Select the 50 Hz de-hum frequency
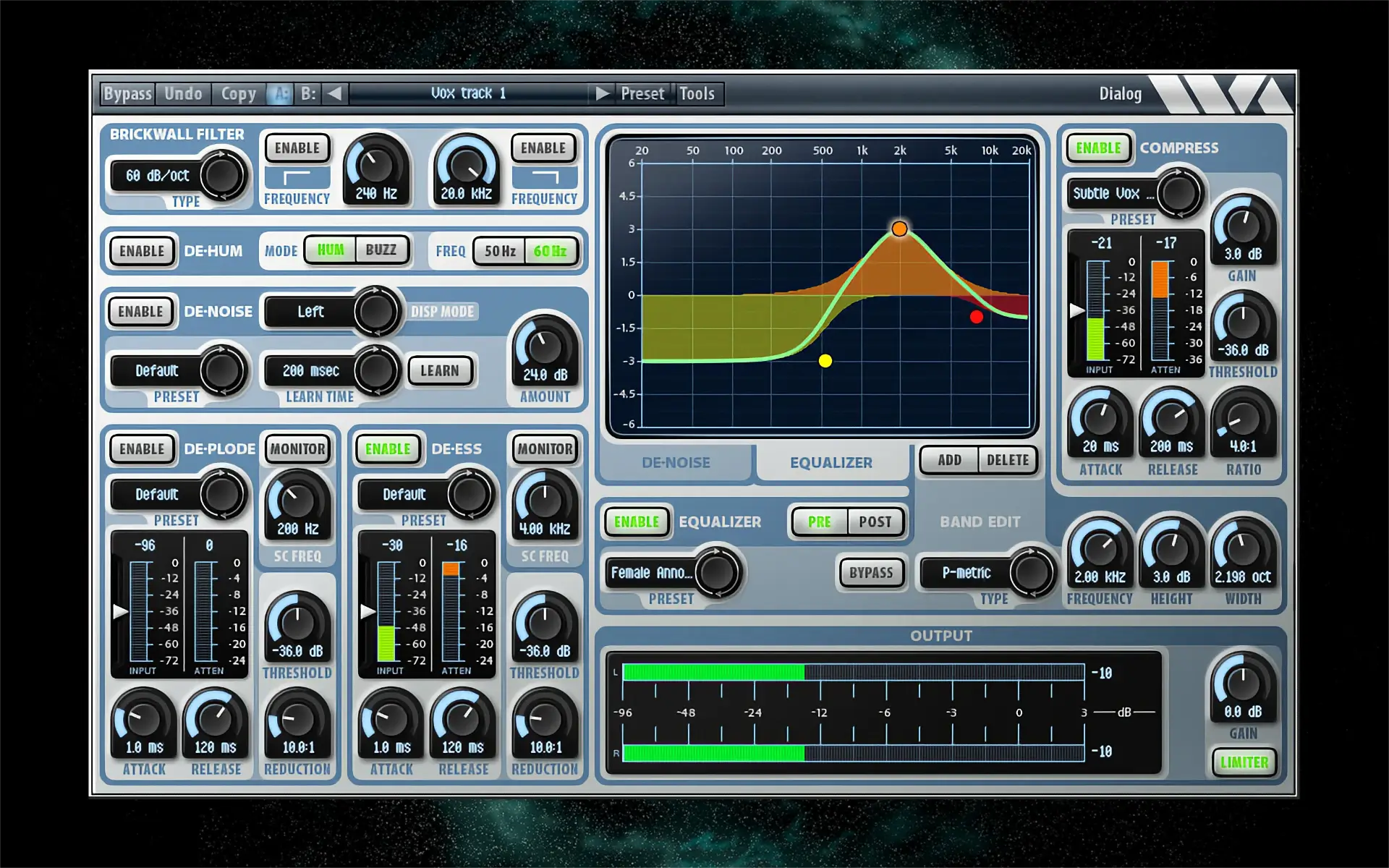The height and width of the screenshot is (868, 1389). [x=499, y=251]
